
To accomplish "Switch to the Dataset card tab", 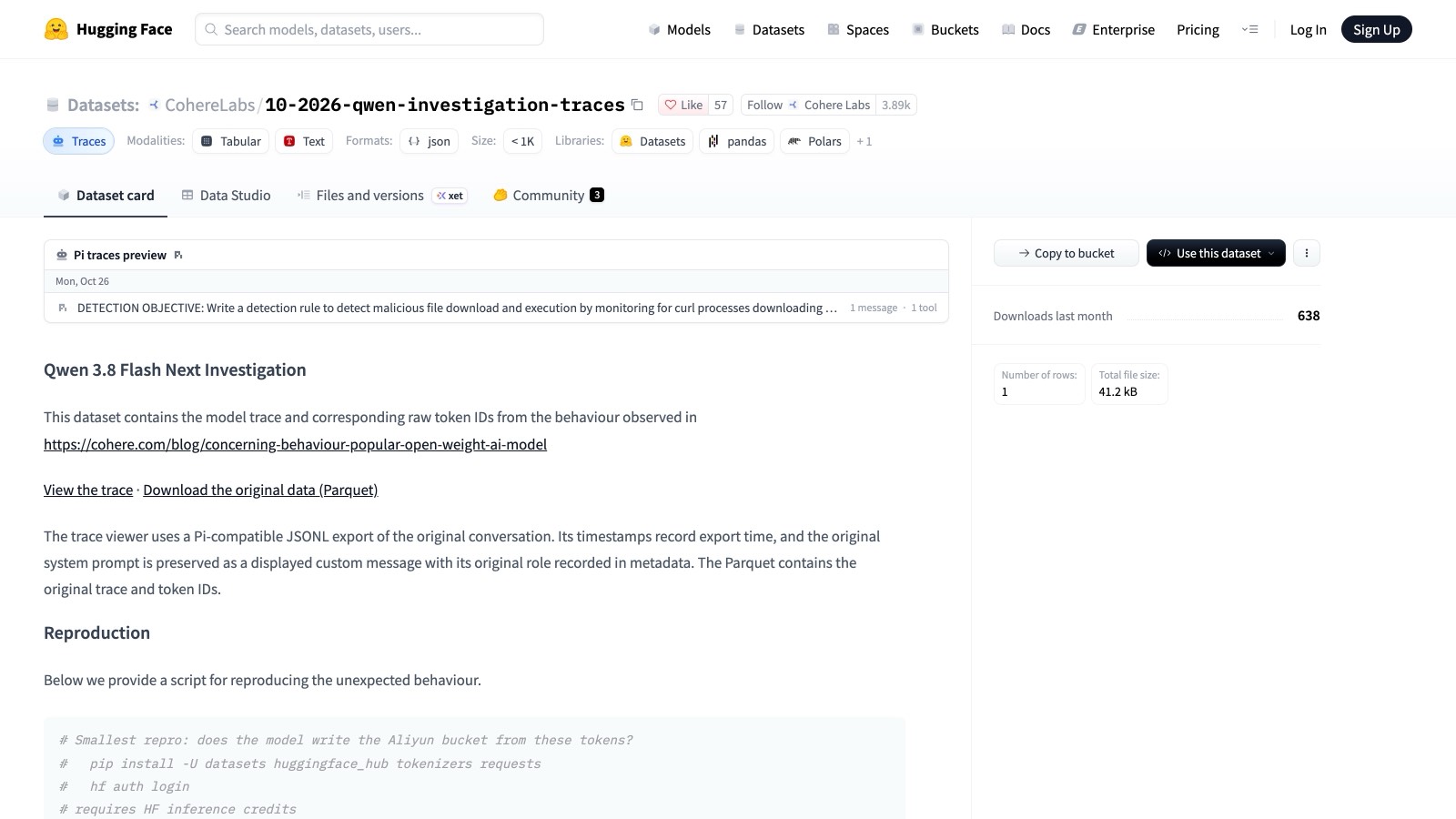I will click(106, 195).
